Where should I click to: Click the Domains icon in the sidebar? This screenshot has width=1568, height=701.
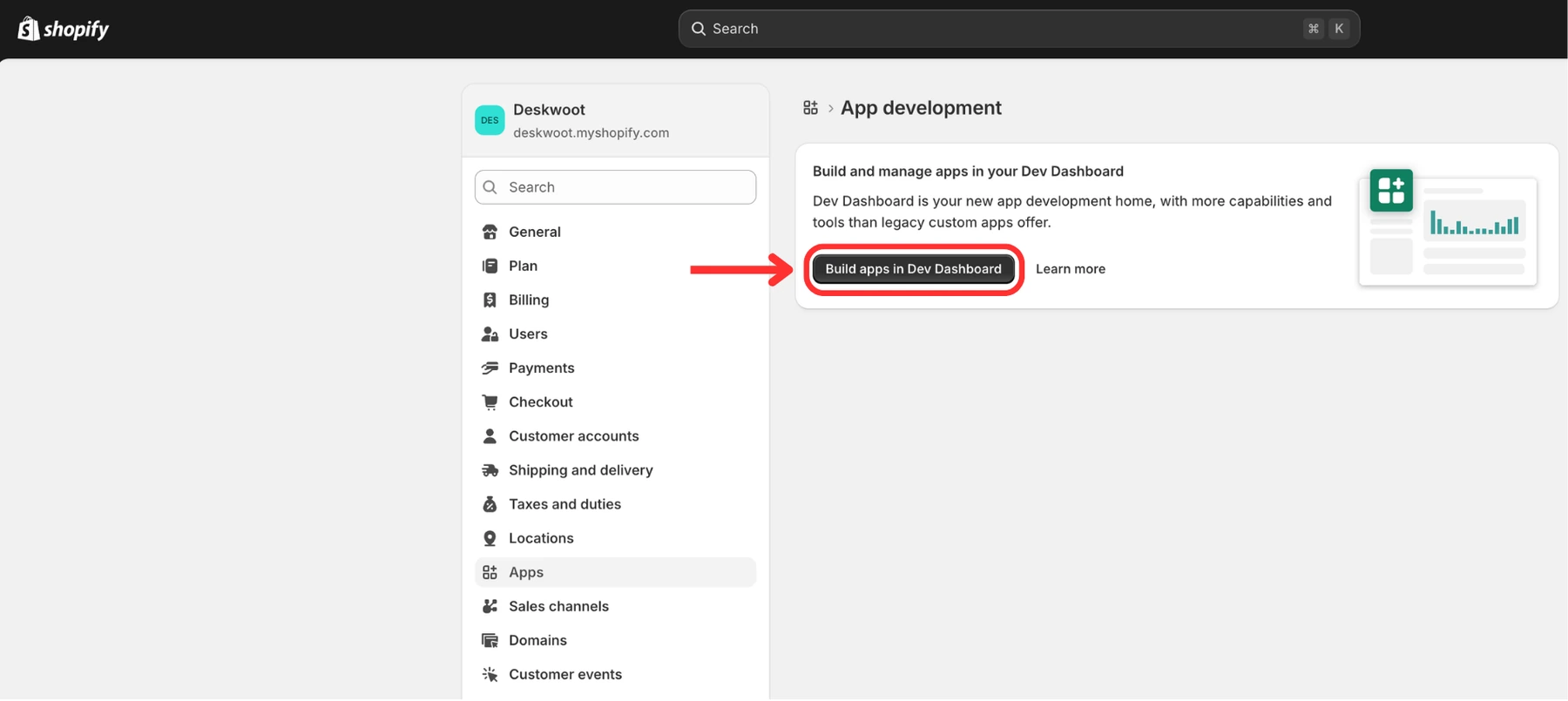[490, 640]
